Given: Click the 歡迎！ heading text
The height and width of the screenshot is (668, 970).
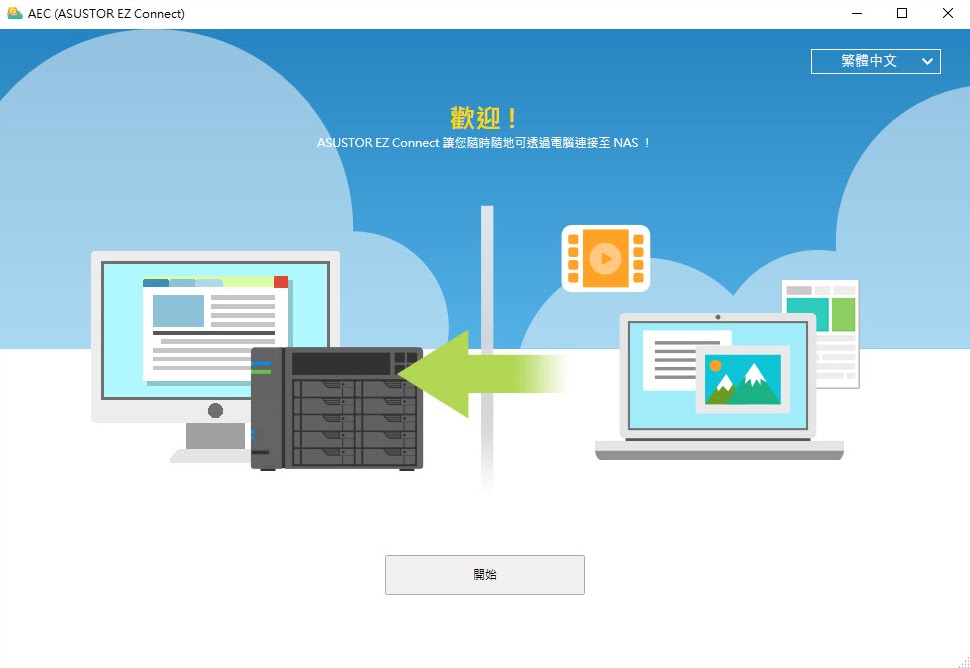Looking at the screenshot, I should tap(484, 118).
